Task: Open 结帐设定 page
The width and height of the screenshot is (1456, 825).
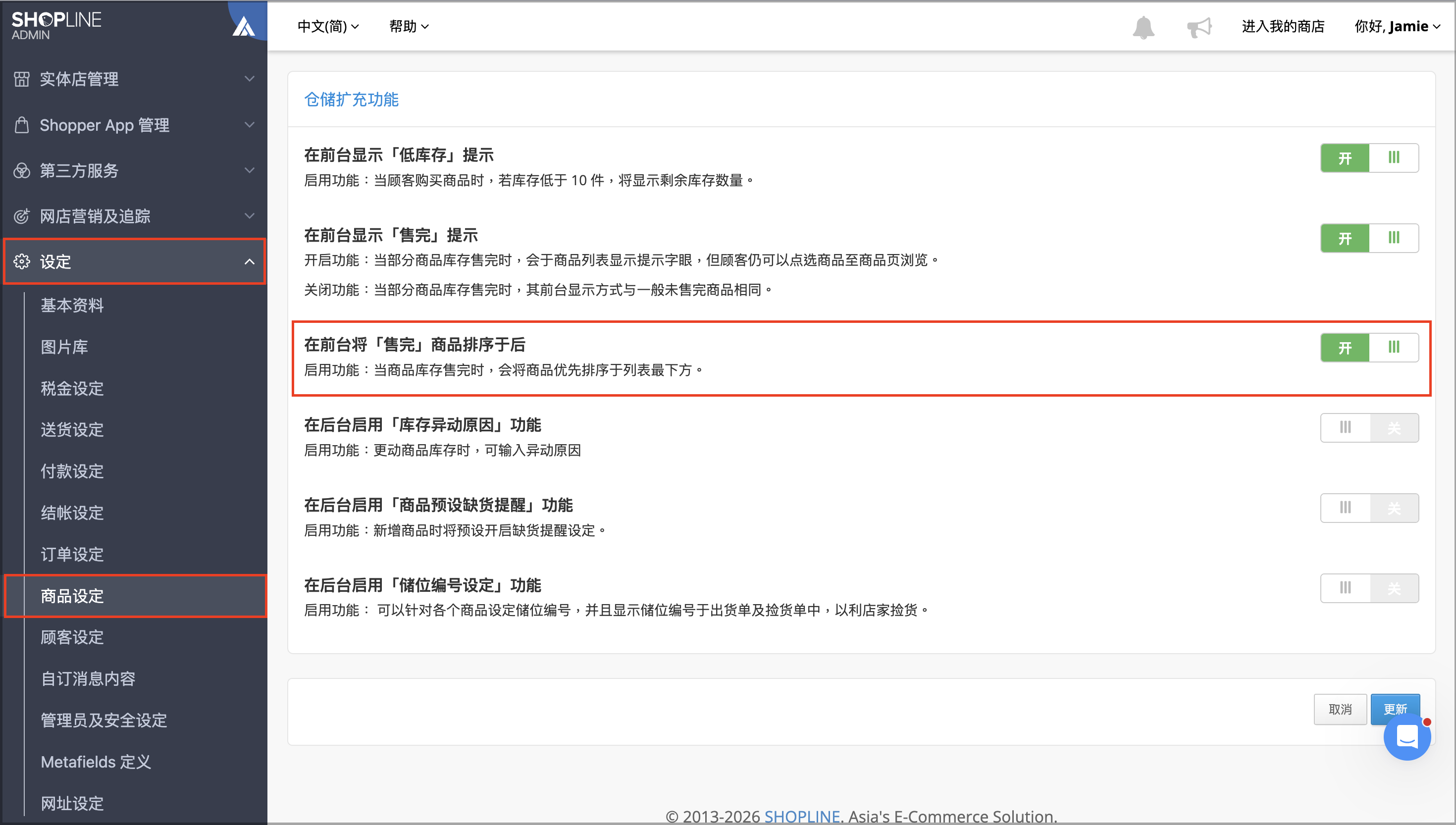Action: [x=72, y=513]
